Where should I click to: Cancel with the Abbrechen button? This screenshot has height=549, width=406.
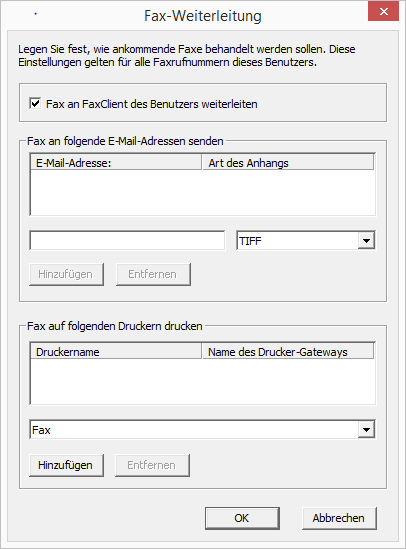click(339, 518)
